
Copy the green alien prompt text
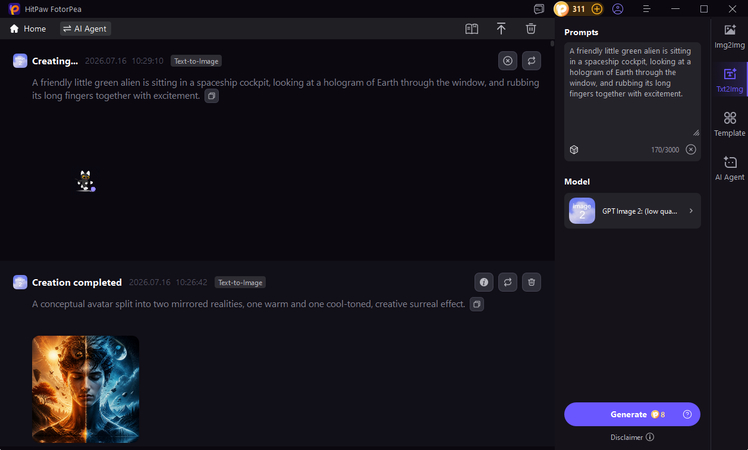[211, 96]
